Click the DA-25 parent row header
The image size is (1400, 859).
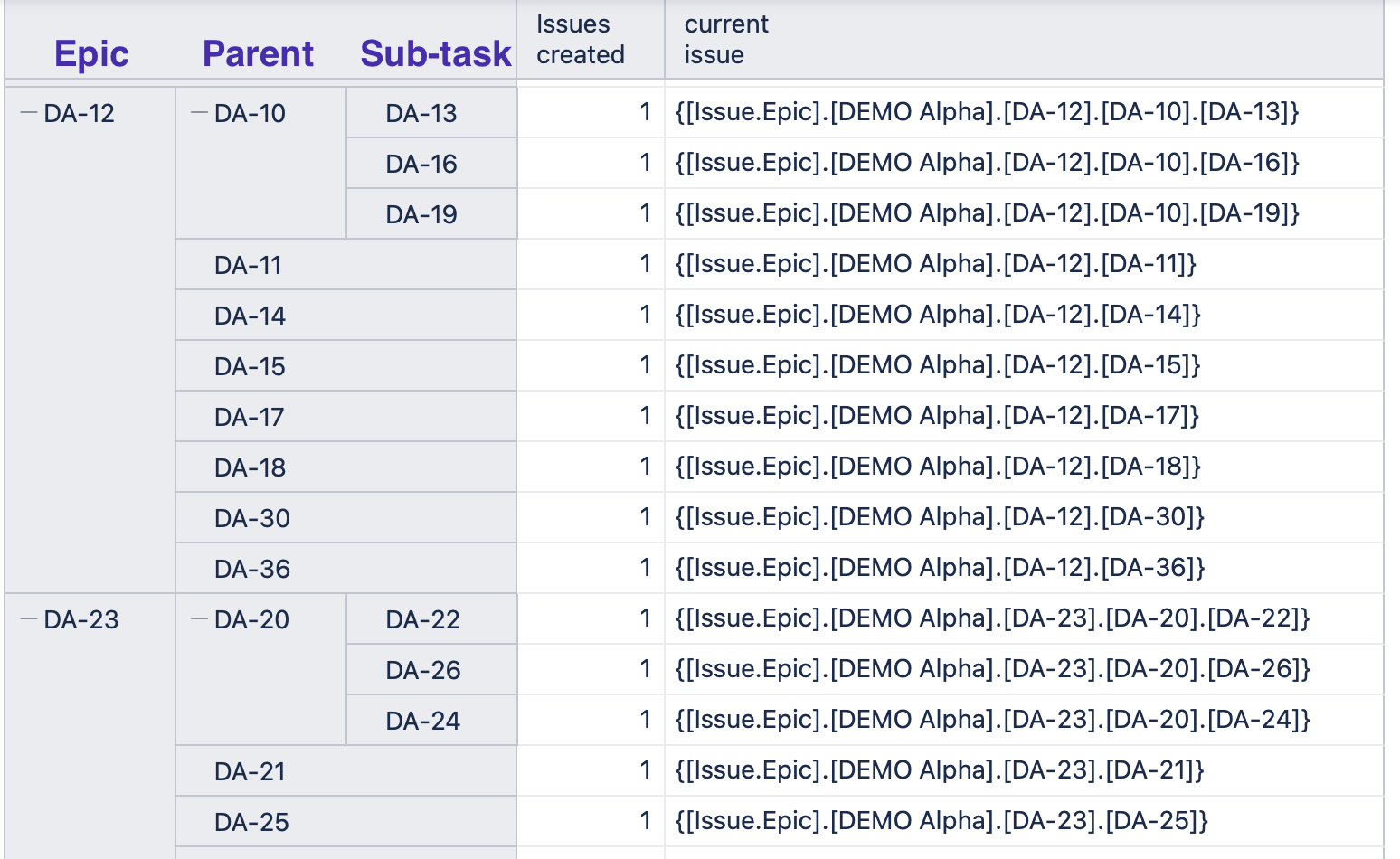pos(345,822)
